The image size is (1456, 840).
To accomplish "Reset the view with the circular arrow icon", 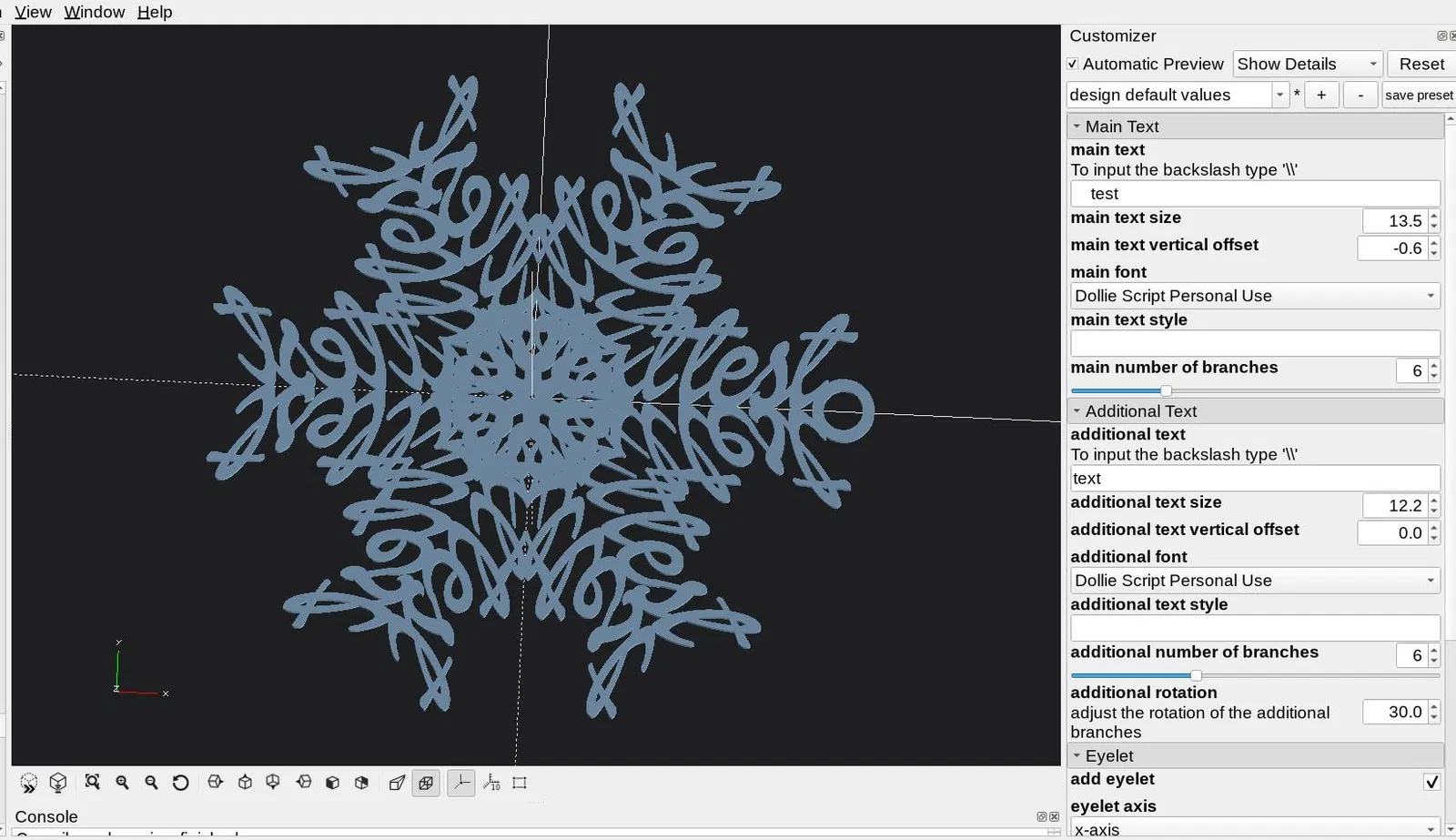I will (x=180, y=783).
